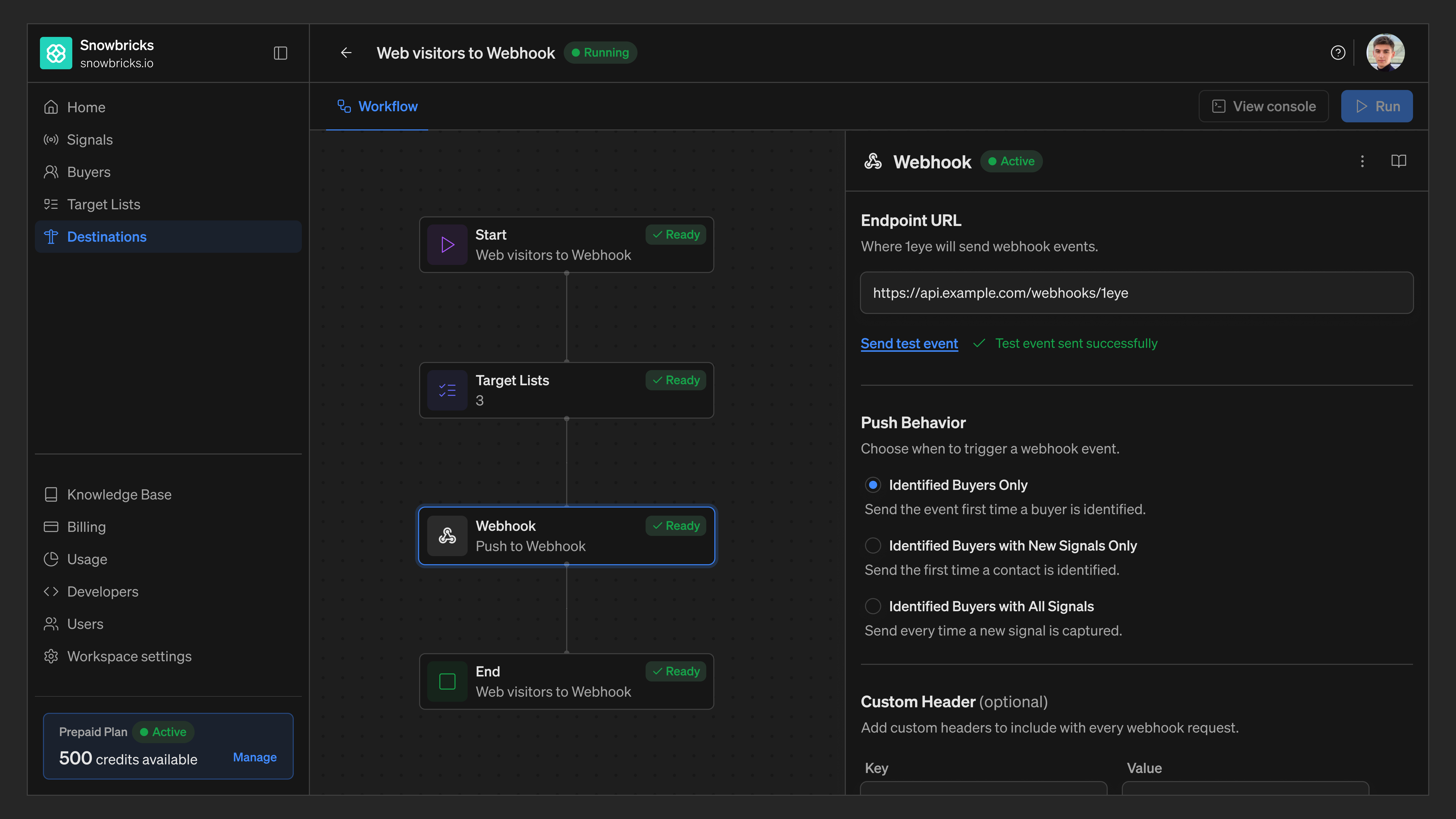Select the Webhook workflow node
The image size is (1456, 819).
[x=566, y=536]
